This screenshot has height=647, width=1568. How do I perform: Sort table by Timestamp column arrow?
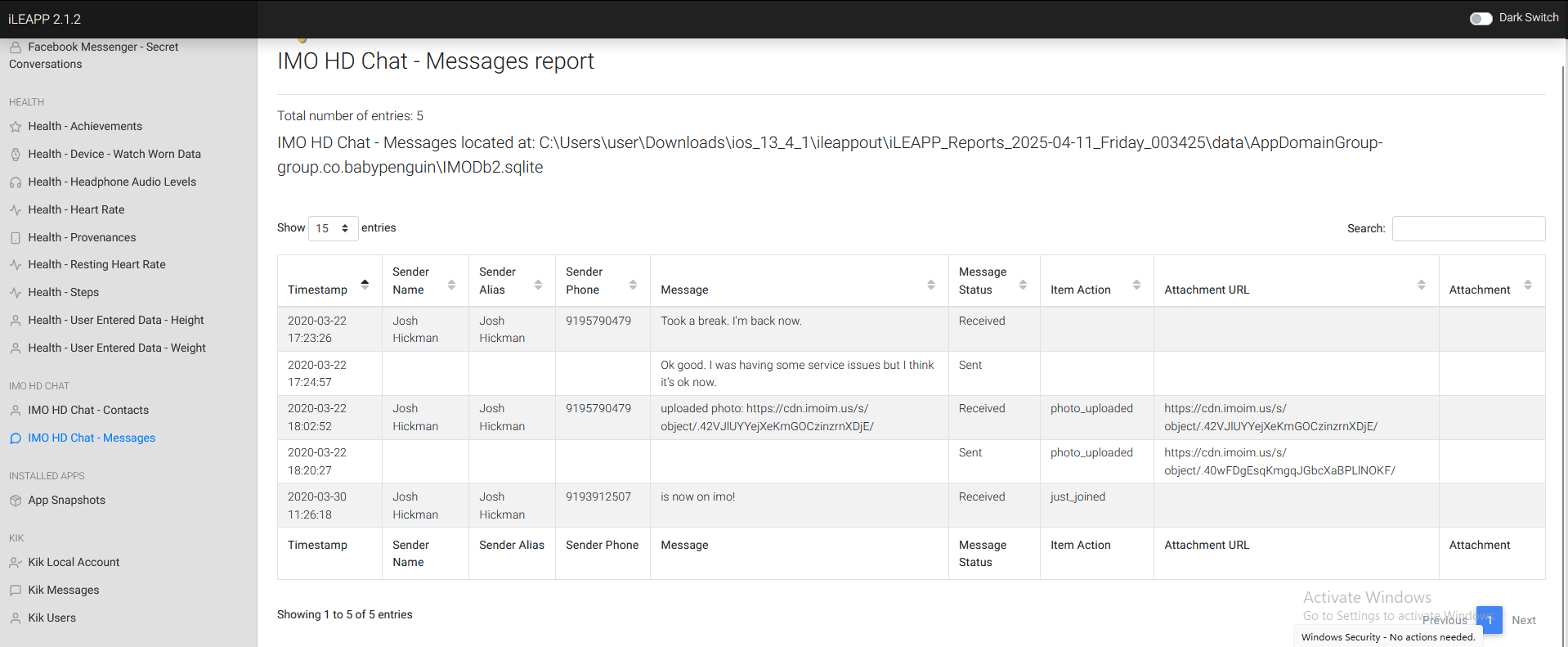click(x=365, y=284)
